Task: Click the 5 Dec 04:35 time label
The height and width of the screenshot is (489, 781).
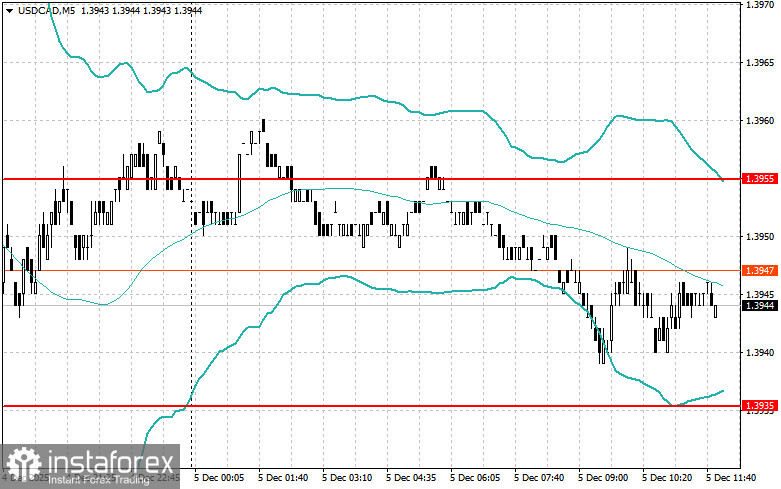Action: (x=411, y=478)
